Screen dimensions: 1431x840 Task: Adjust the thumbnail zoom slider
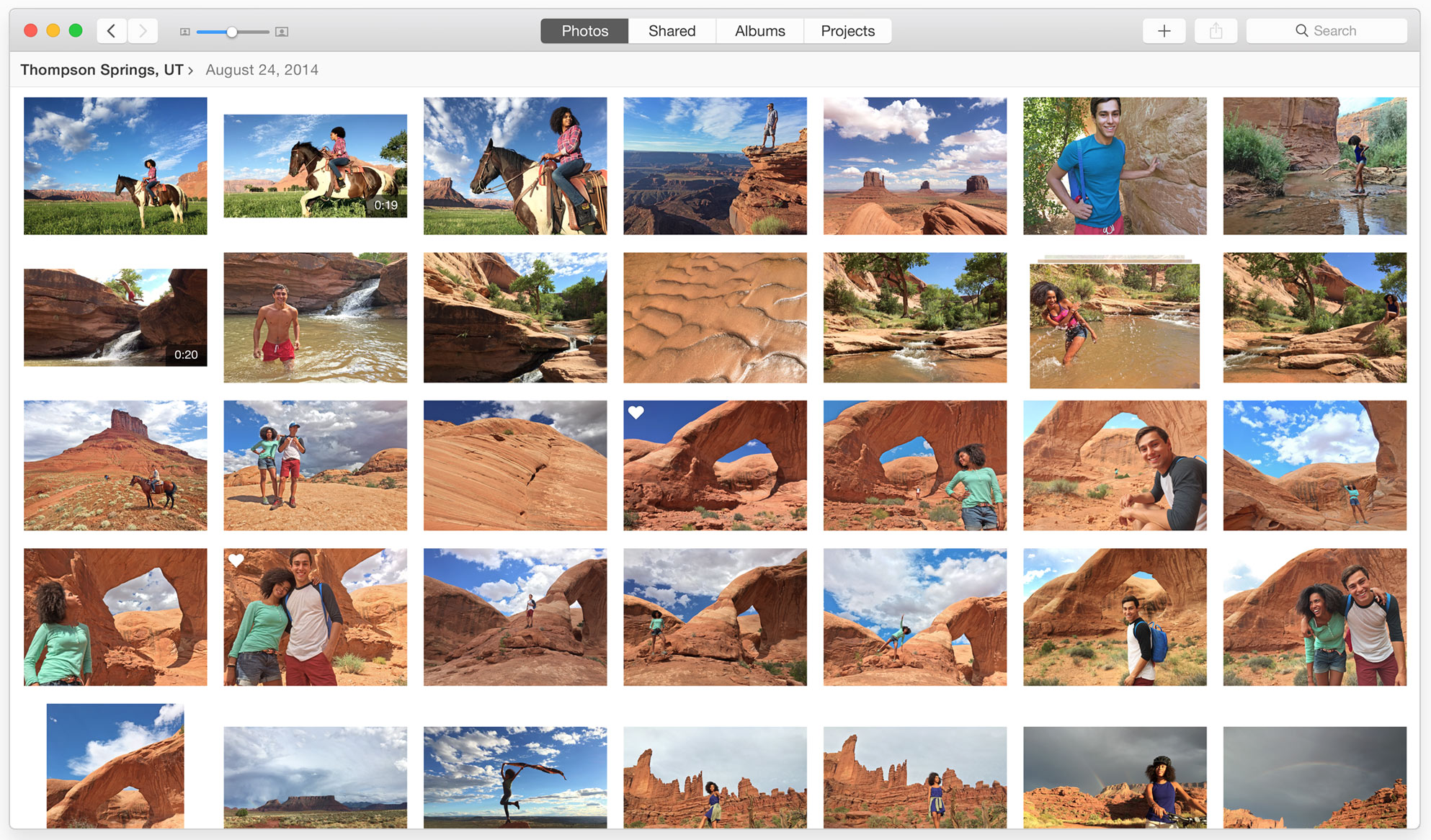231,32
